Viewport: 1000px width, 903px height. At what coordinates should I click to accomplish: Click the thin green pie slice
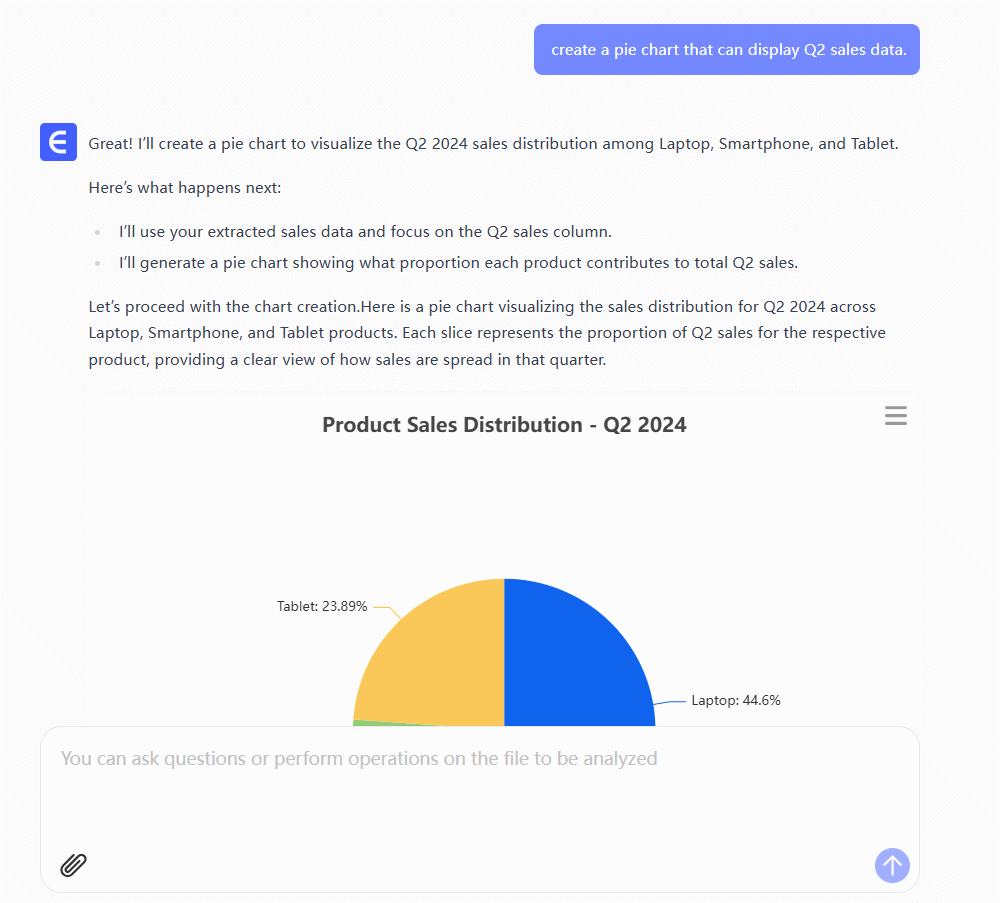coord(360,722)
